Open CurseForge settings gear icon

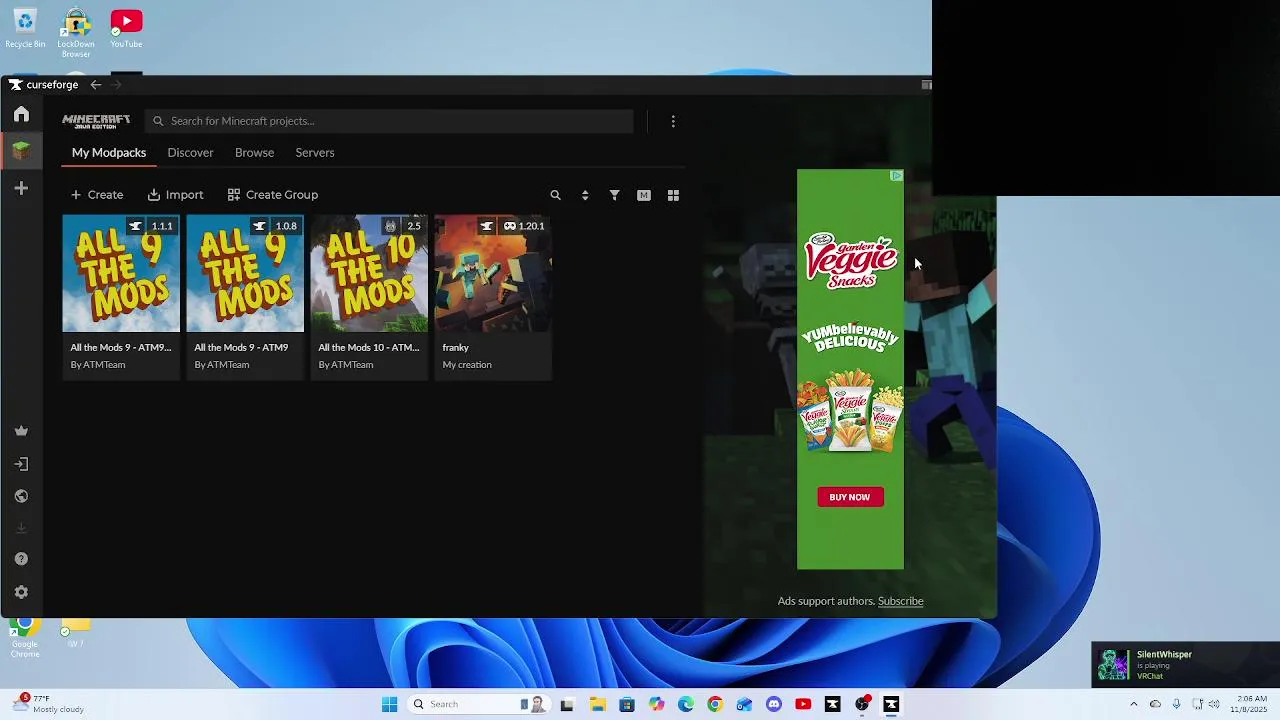tap(21, 592)
